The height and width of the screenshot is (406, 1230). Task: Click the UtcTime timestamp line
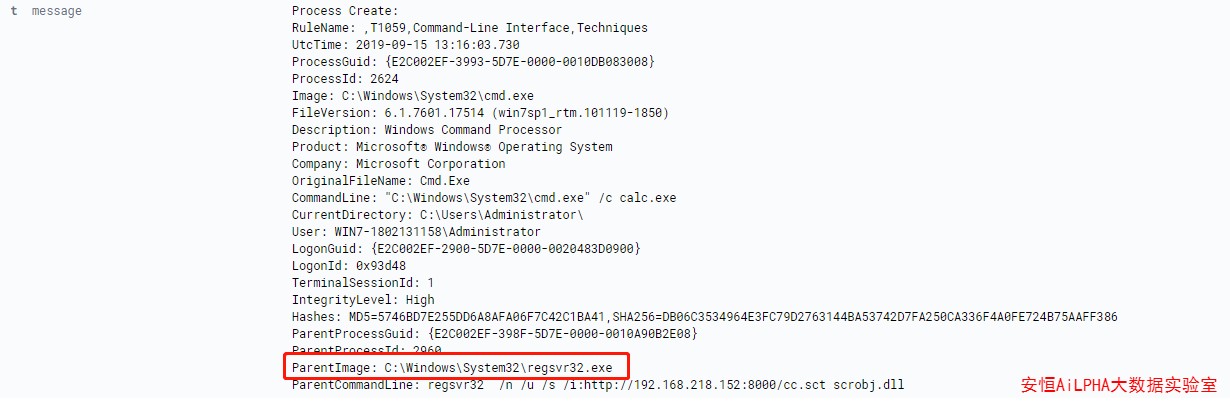(405, 45)
